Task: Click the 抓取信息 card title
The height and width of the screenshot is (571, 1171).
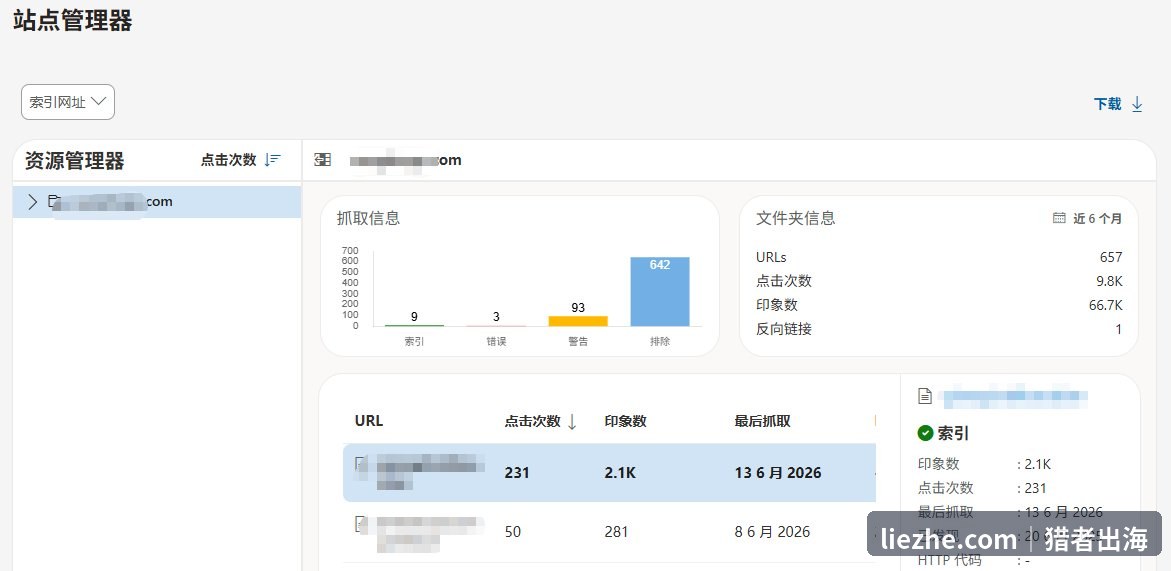Action: coord(368,218)
